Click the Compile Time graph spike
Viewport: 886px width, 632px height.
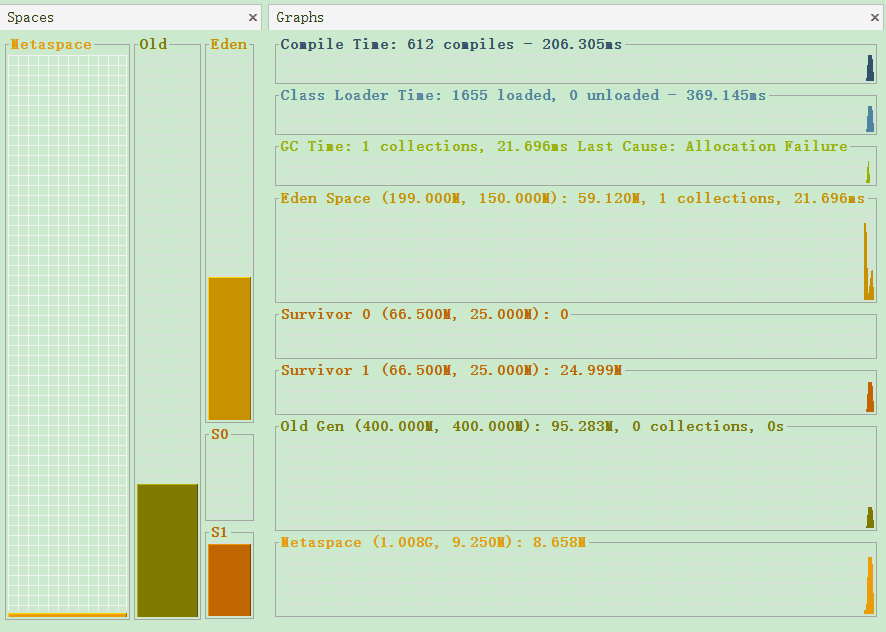click(x=870, y=68)
